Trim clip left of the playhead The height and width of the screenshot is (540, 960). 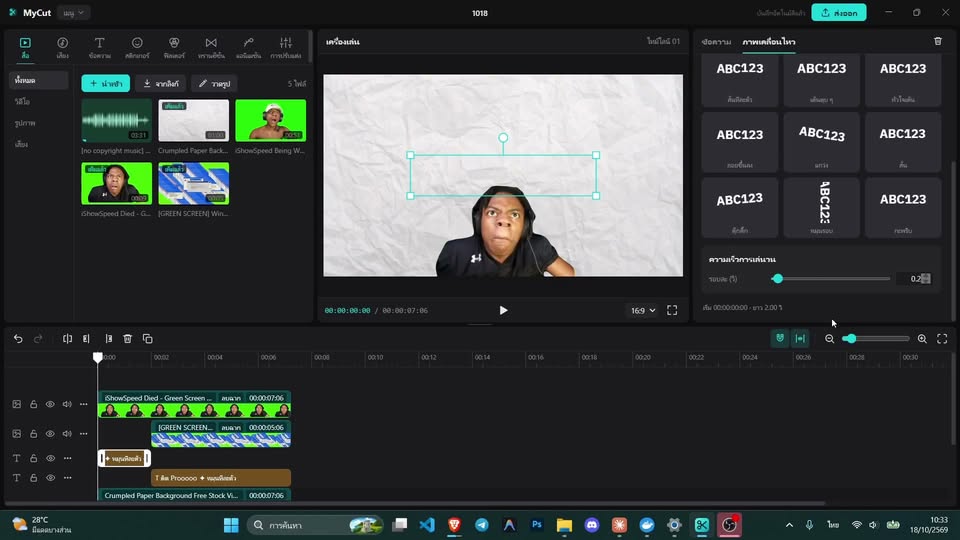click(86, 339)
